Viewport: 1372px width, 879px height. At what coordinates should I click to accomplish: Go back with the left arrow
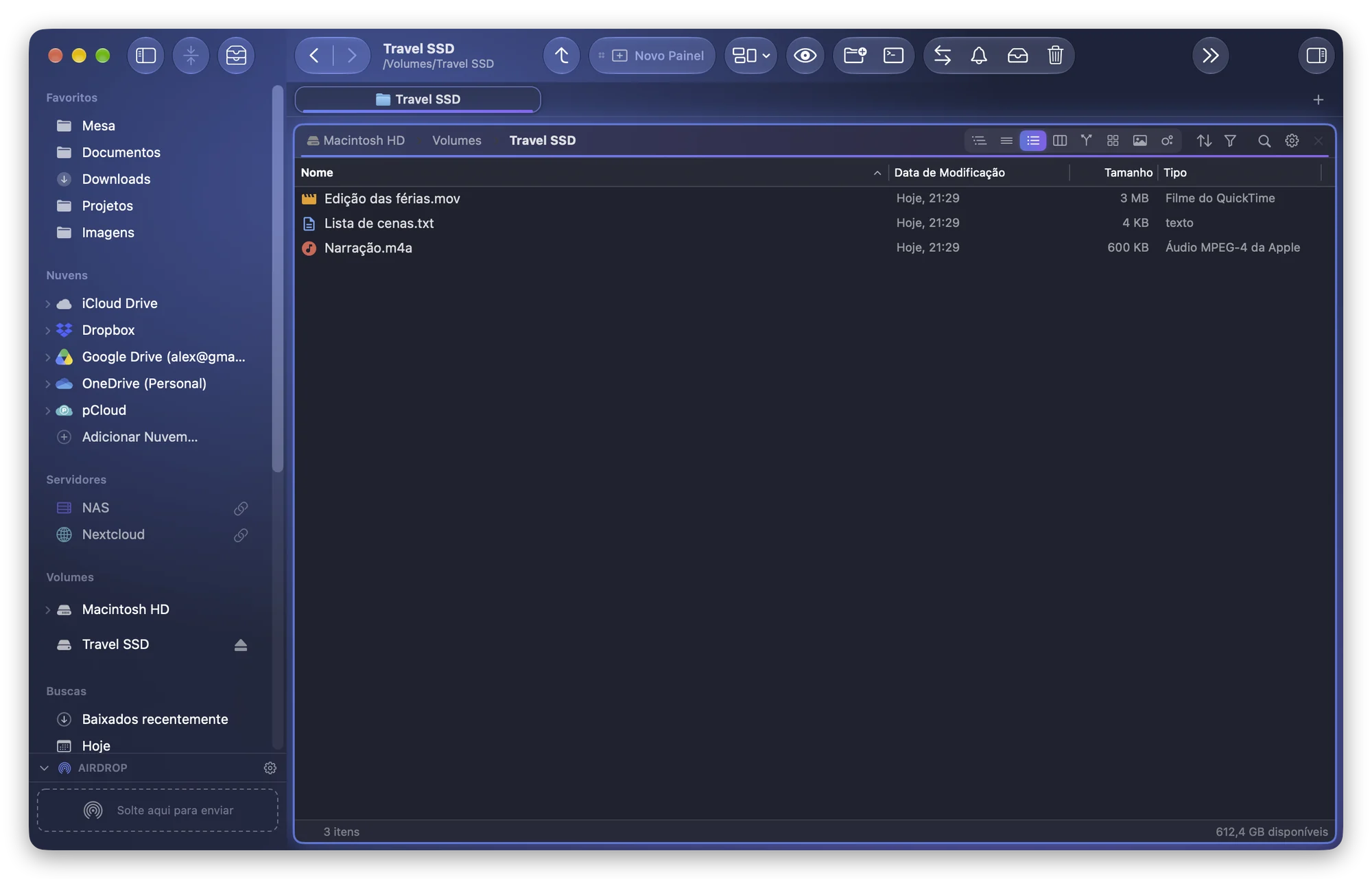coord(314,56)
